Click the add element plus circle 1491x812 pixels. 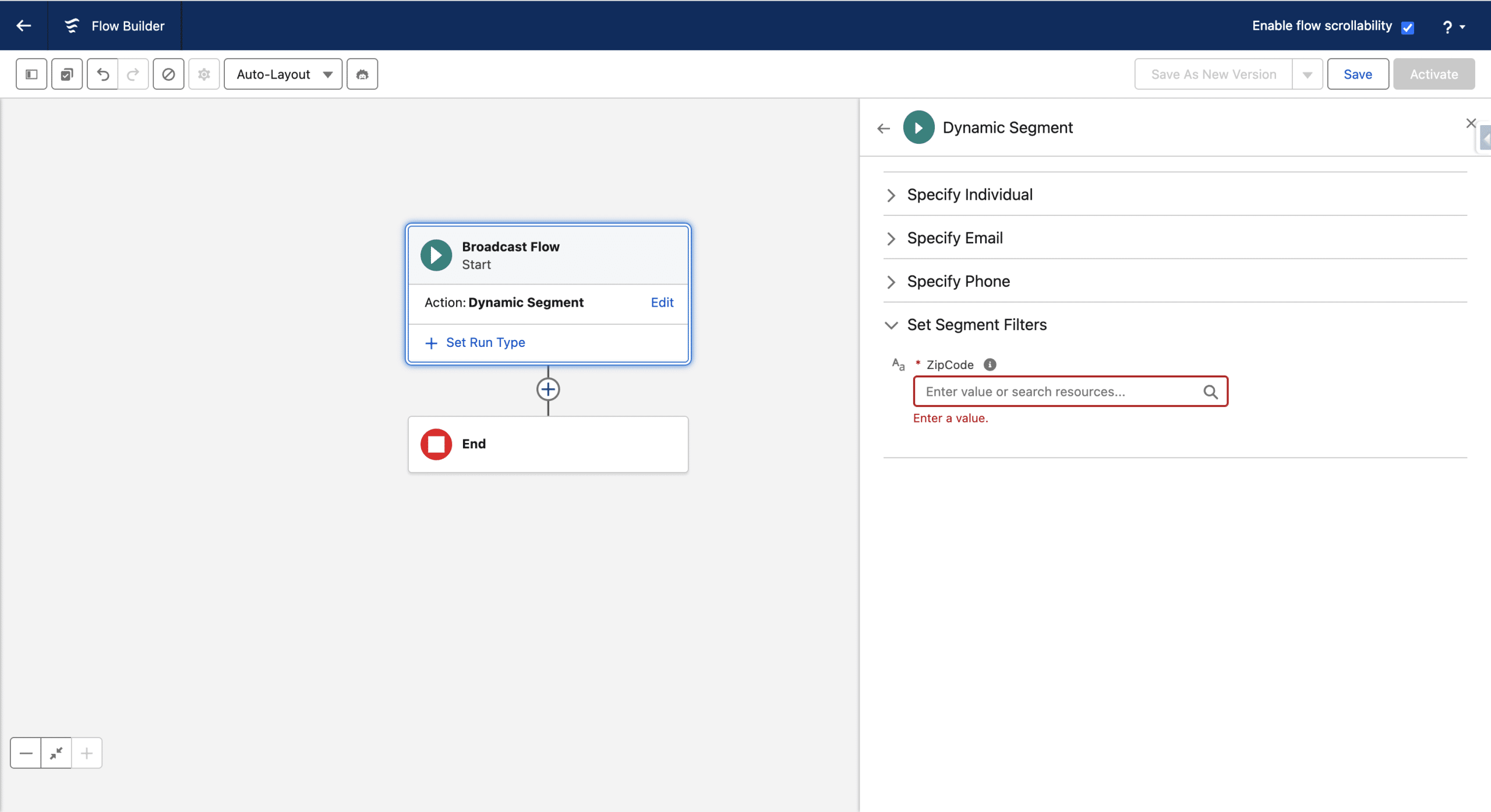click(x=548, y=389)
